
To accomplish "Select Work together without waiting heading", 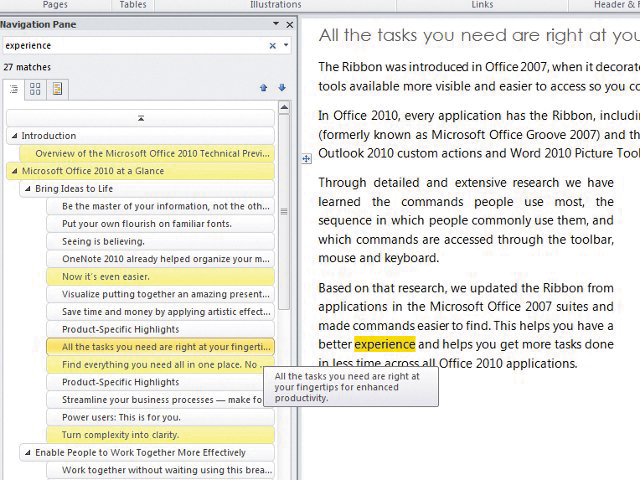I will [x=160, y=470].
